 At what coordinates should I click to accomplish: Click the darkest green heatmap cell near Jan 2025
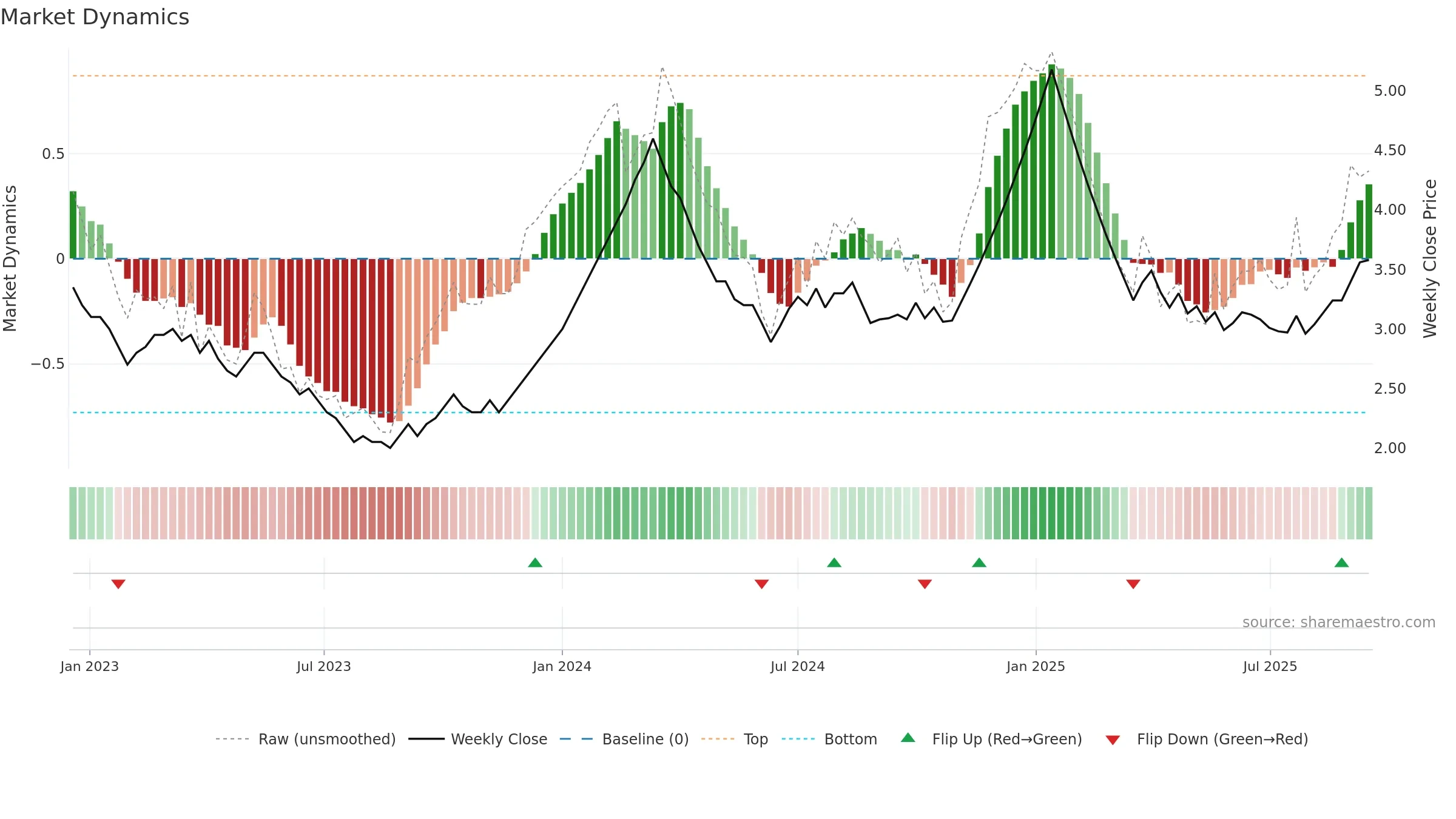(x=1051, y=513)
